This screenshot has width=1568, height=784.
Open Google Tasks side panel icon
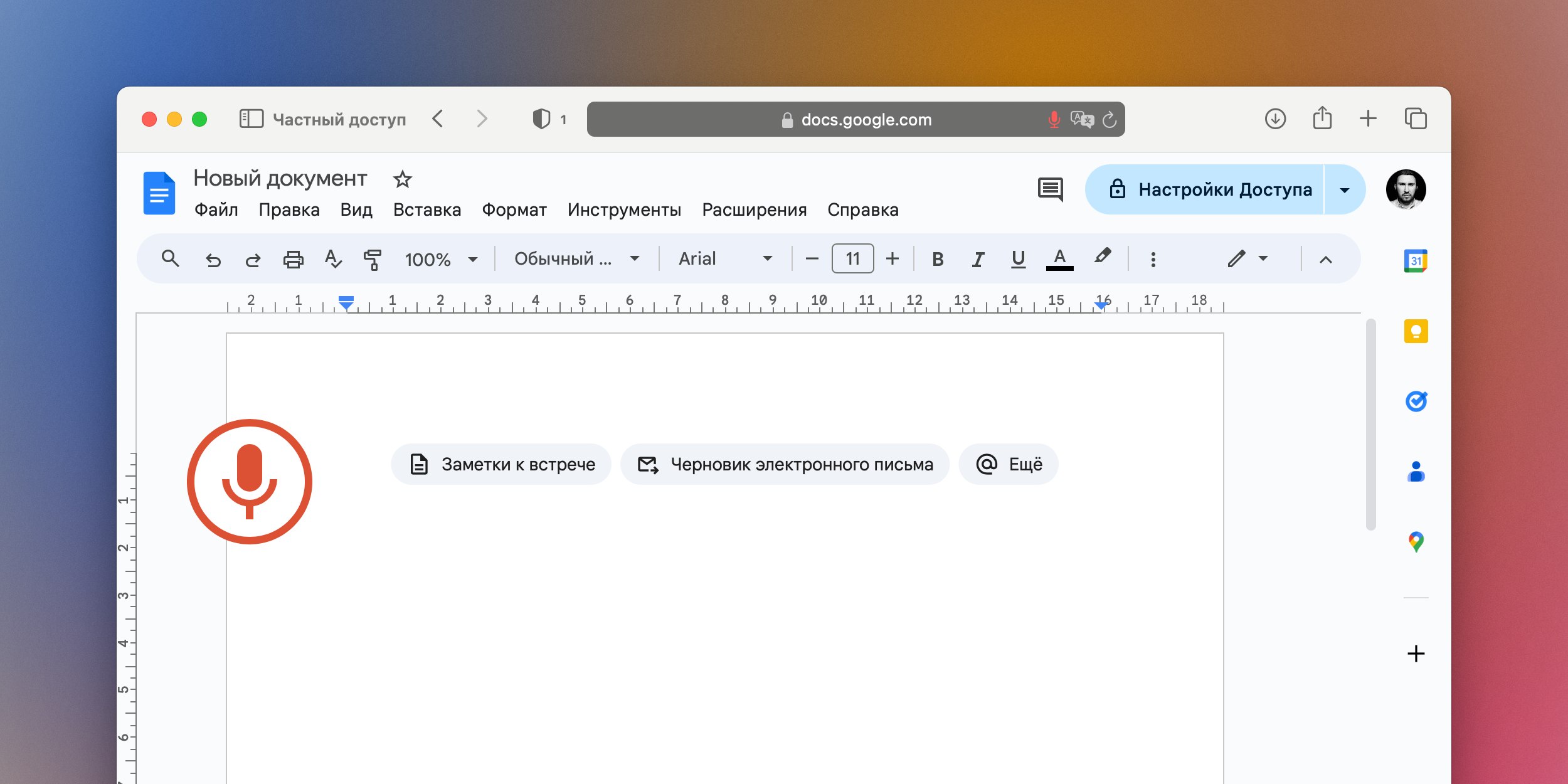point(1416,401)
